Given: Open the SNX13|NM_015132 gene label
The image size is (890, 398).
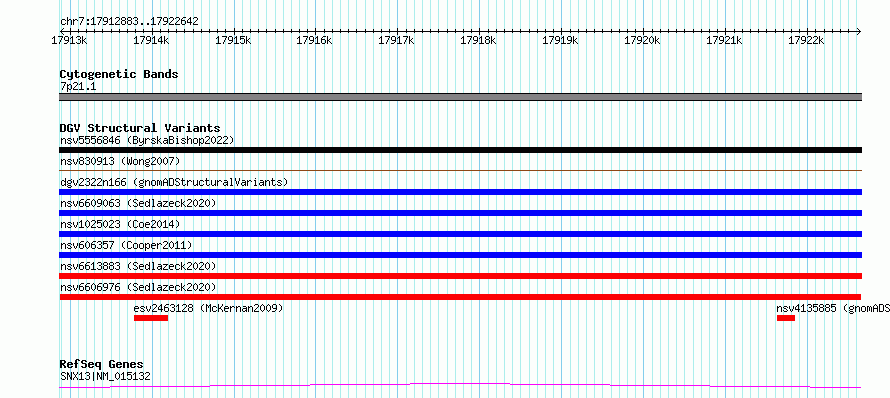Looking at the screenshot, I should [x=105, y=376].
